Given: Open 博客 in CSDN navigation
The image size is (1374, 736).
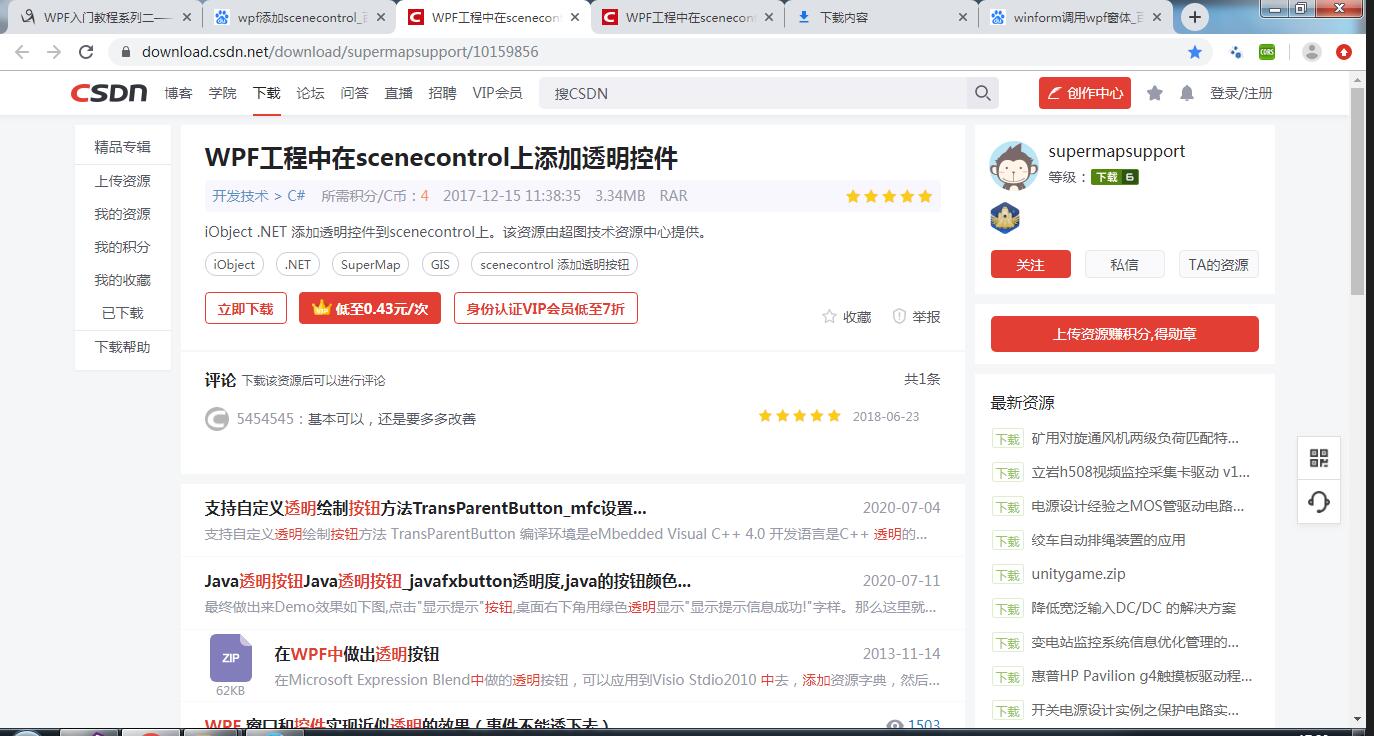Looking at the screenshot, I should (179, 93).
